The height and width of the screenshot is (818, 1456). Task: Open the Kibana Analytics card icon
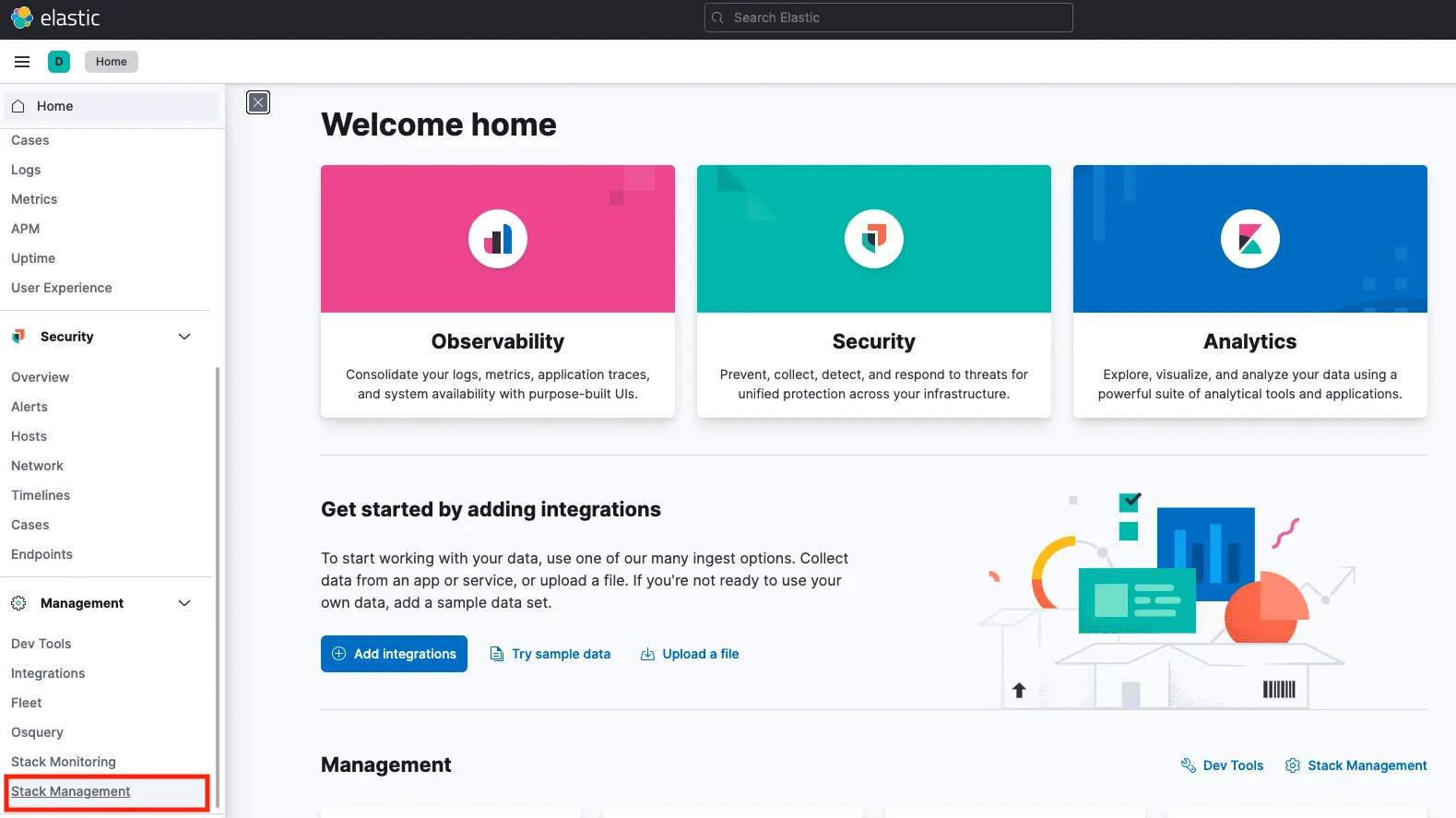point(1249,239)
